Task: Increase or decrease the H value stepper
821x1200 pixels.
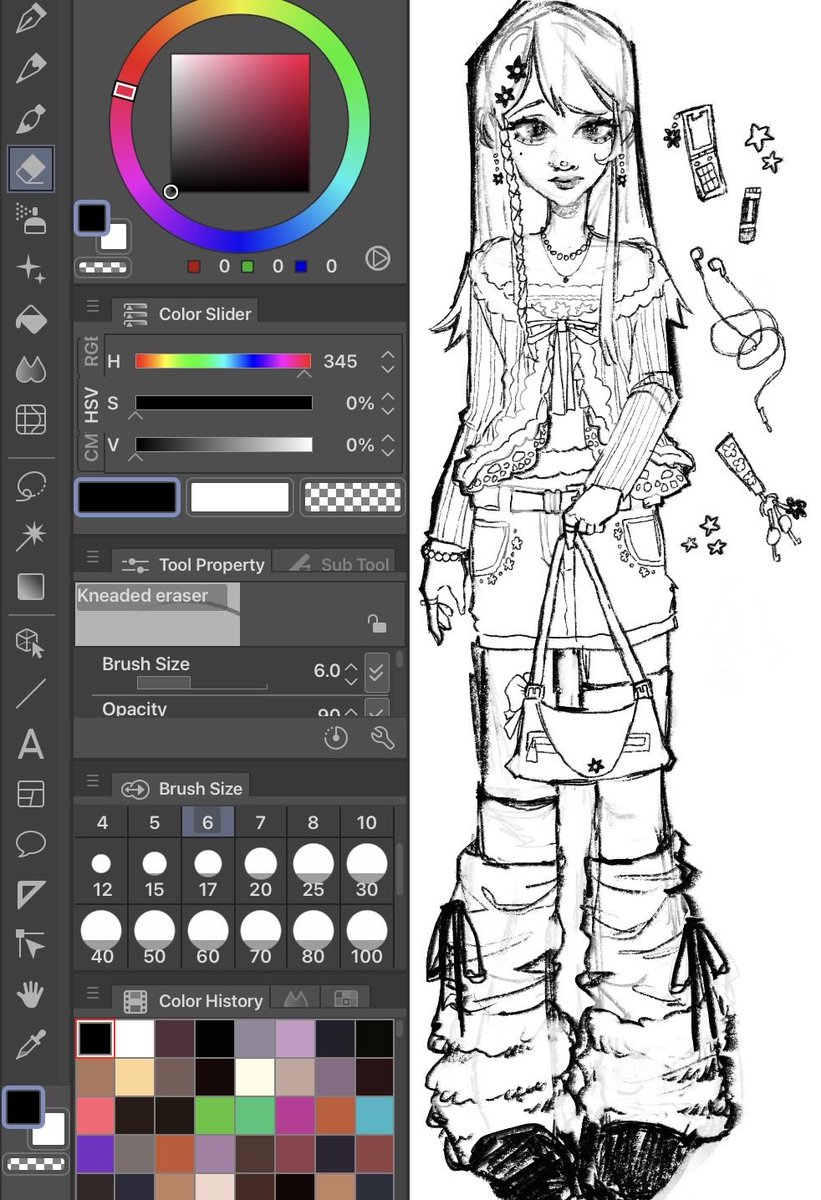Action: tap(388, 361)
